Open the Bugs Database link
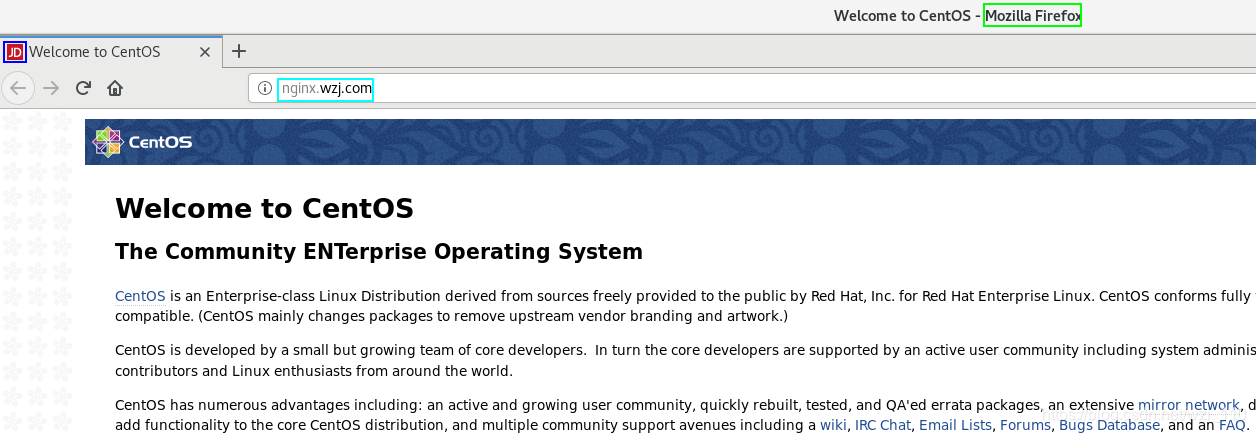Screen dimensions: 1256x433 (x=1109, y=425)
